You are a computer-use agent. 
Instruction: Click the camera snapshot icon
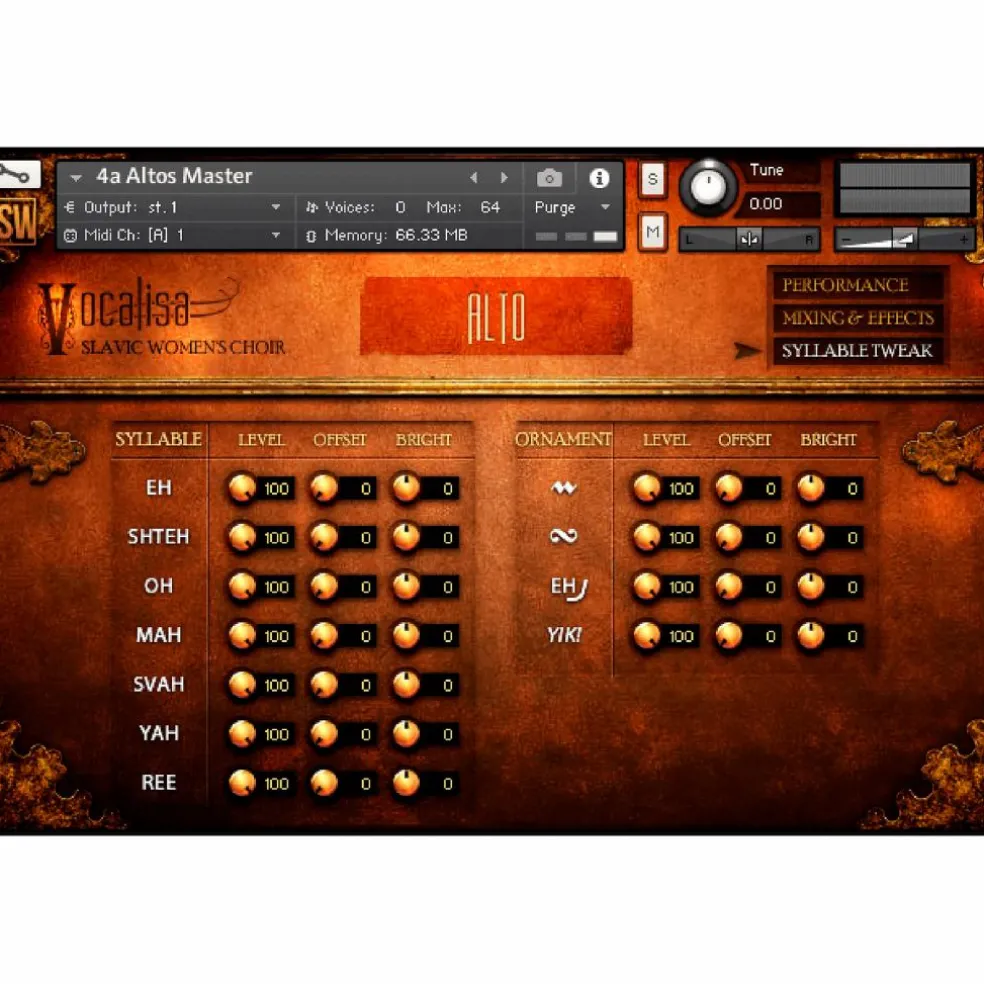click(549, 178)
